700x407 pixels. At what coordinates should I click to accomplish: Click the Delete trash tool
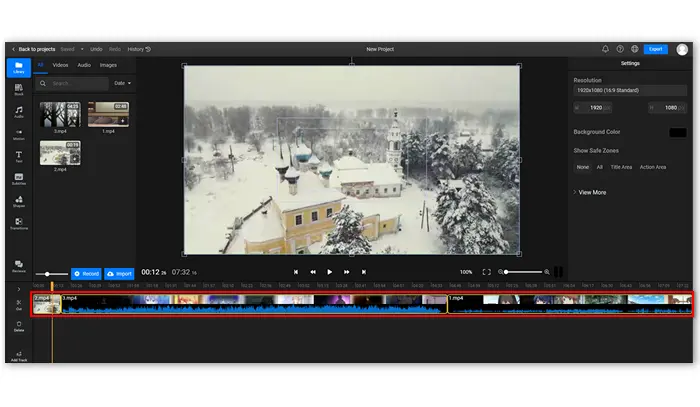pos(19,326)
